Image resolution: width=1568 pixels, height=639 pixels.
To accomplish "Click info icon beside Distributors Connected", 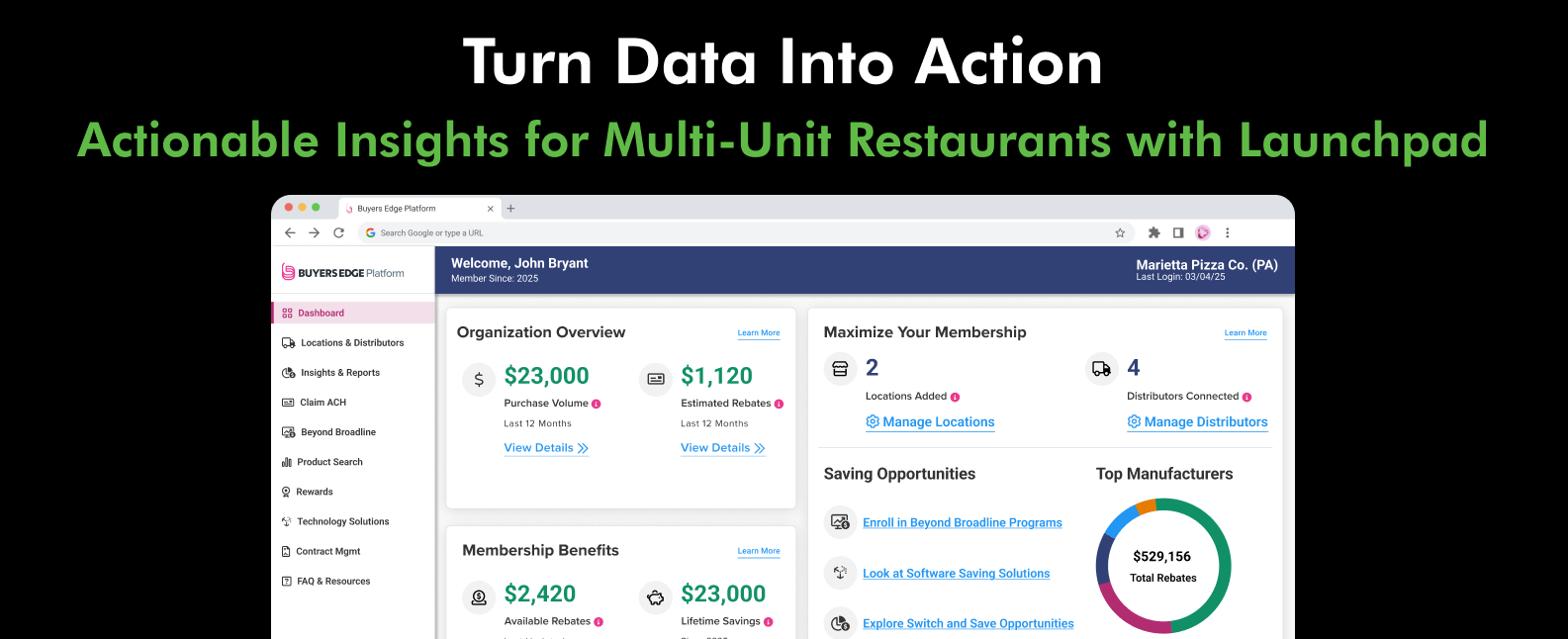I will [1247, 397].
